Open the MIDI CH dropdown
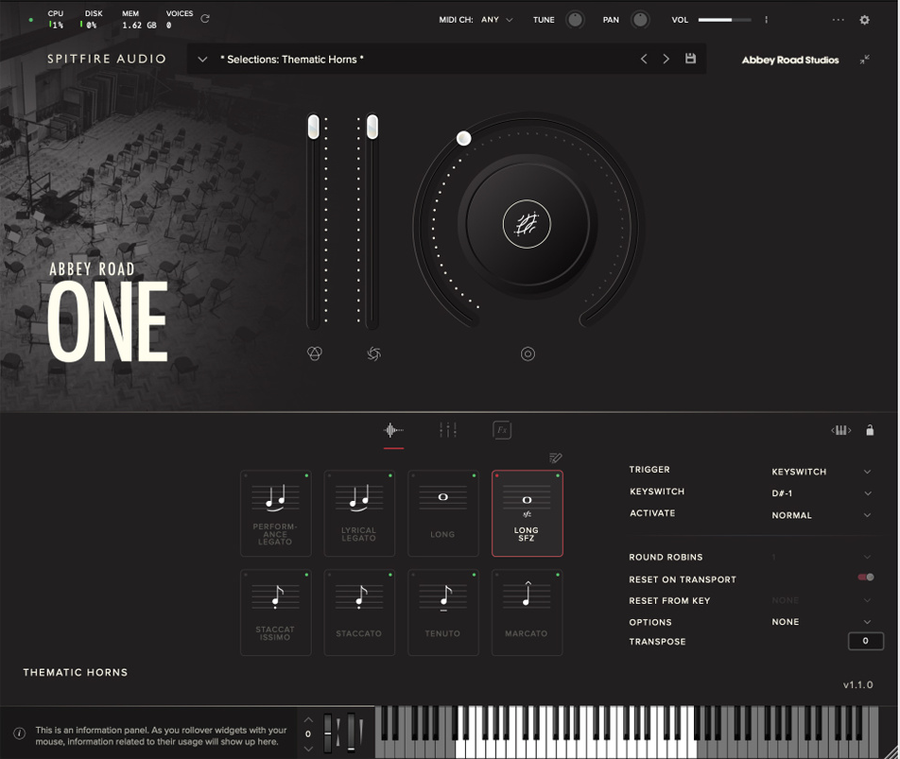 click(x=497, y=20)
